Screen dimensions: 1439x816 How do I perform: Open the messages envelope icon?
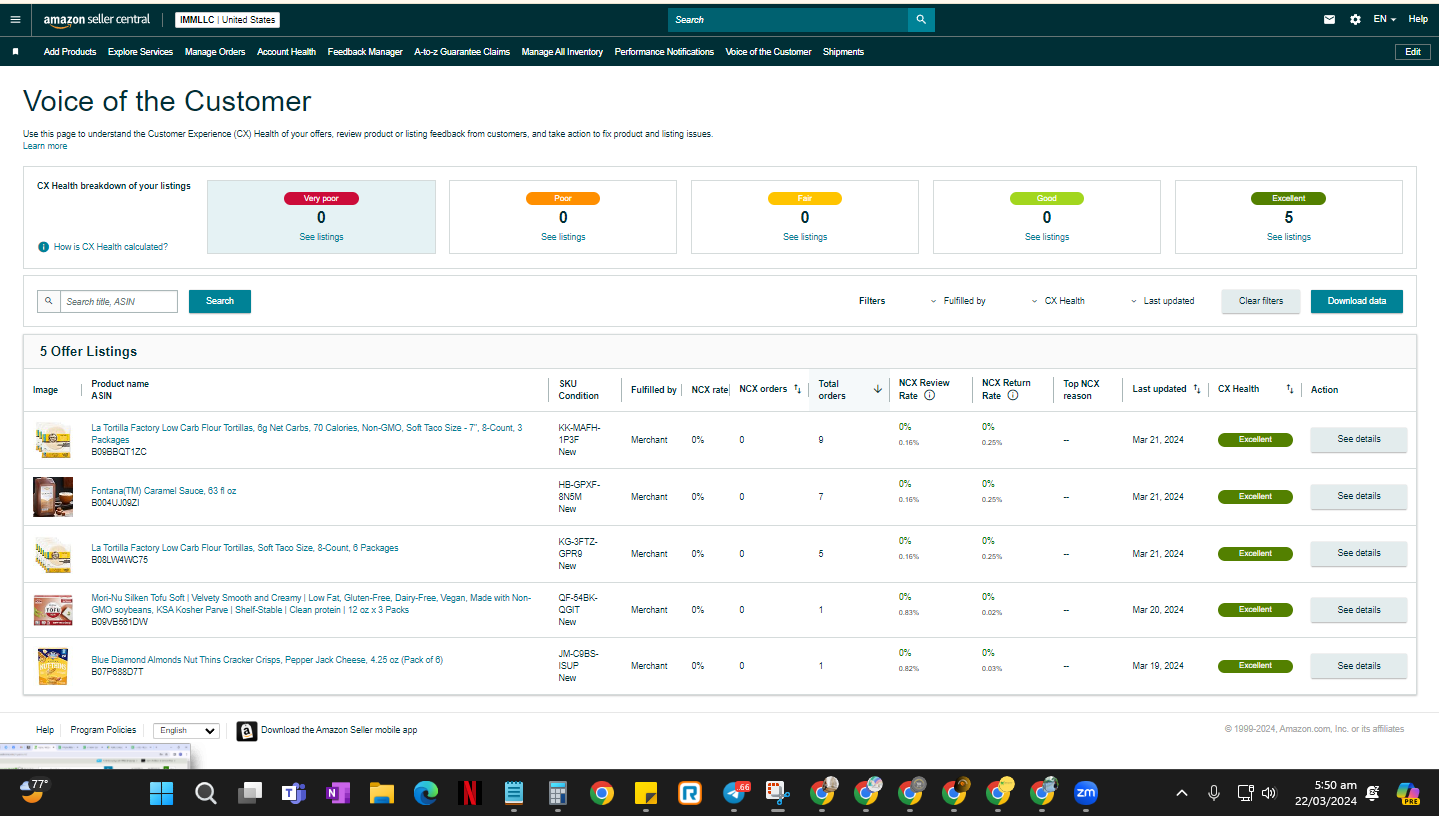point(1330,19)
